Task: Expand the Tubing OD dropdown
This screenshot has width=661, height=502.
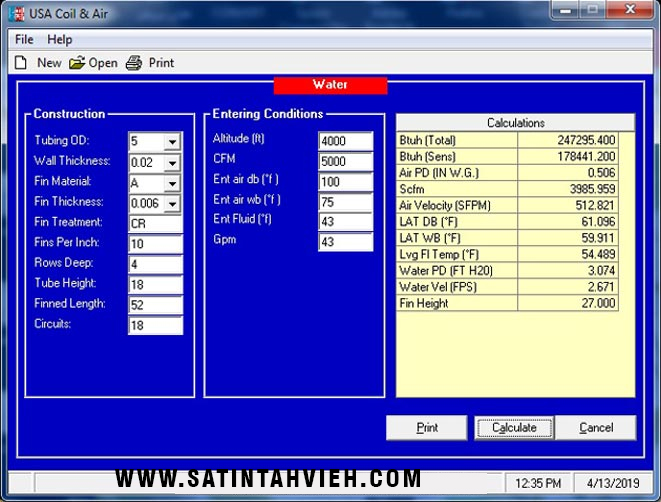Action: pos(171,142)
